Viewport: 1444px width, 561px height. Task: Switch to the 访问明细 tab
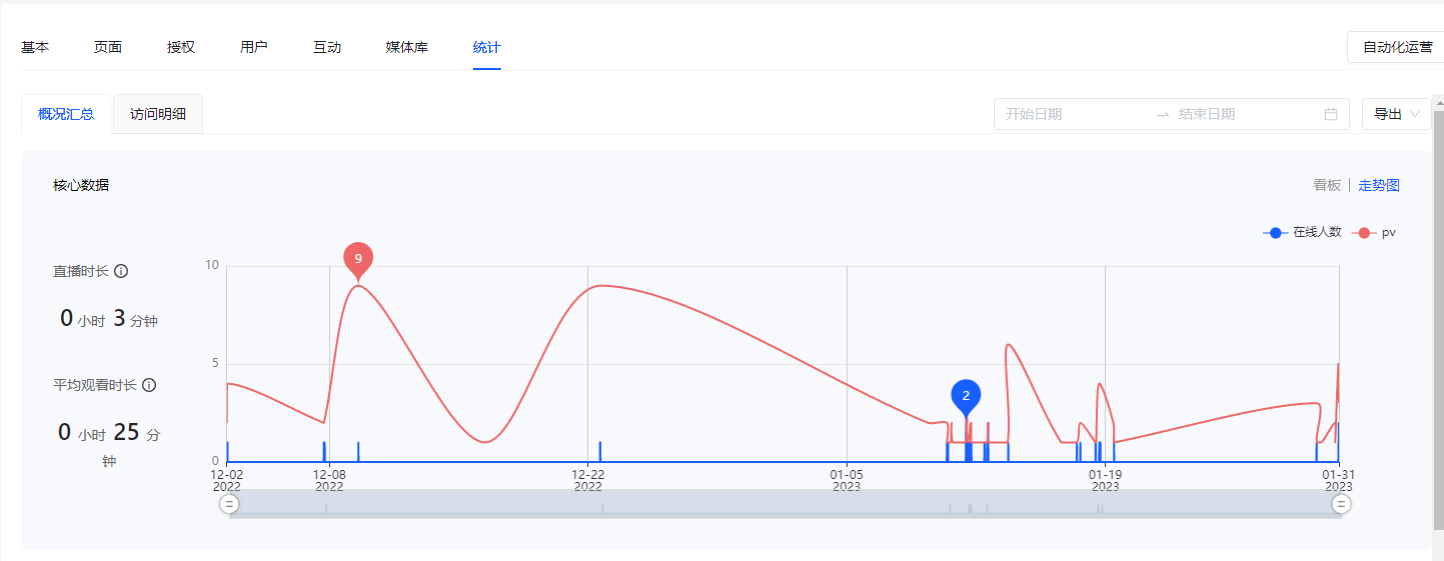[158, 114]
